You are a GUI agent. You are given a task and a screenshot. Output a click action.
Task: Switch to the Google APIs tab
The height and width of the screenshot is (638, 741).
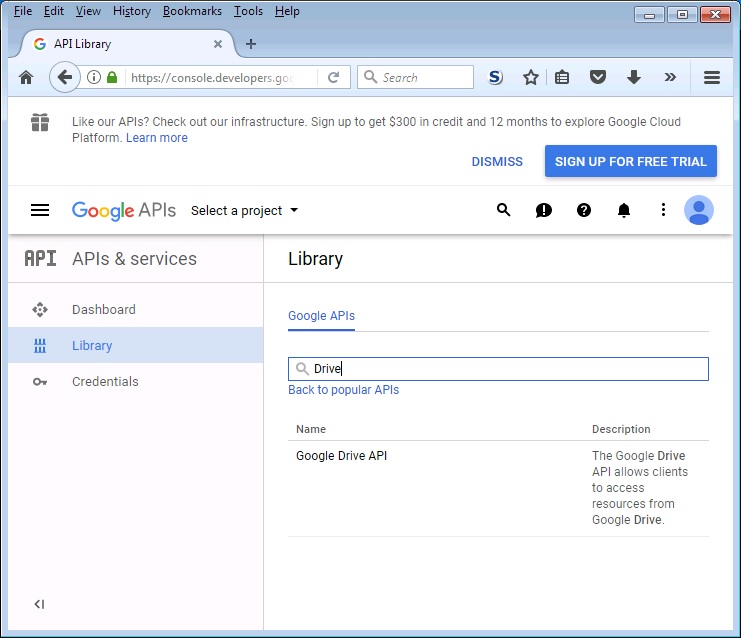pyautogui.click(x=321, y=316)
